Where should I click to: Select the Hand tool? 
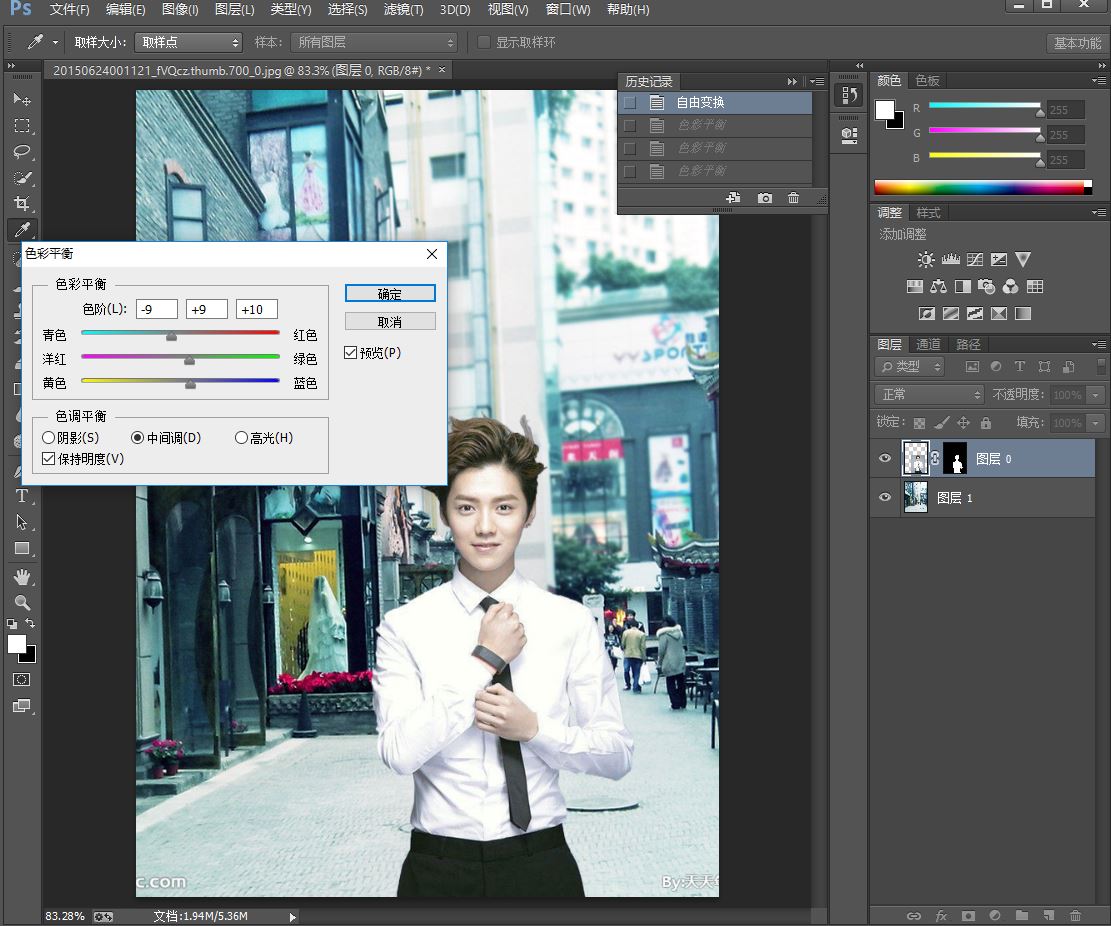(x=21, y=577)
